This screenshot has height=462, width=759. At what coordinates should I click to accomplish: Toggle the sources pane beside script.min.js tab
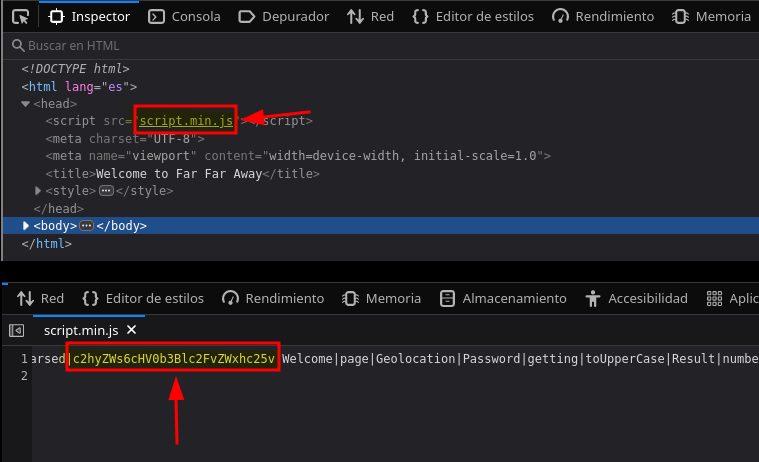click(x=16, y=329)
